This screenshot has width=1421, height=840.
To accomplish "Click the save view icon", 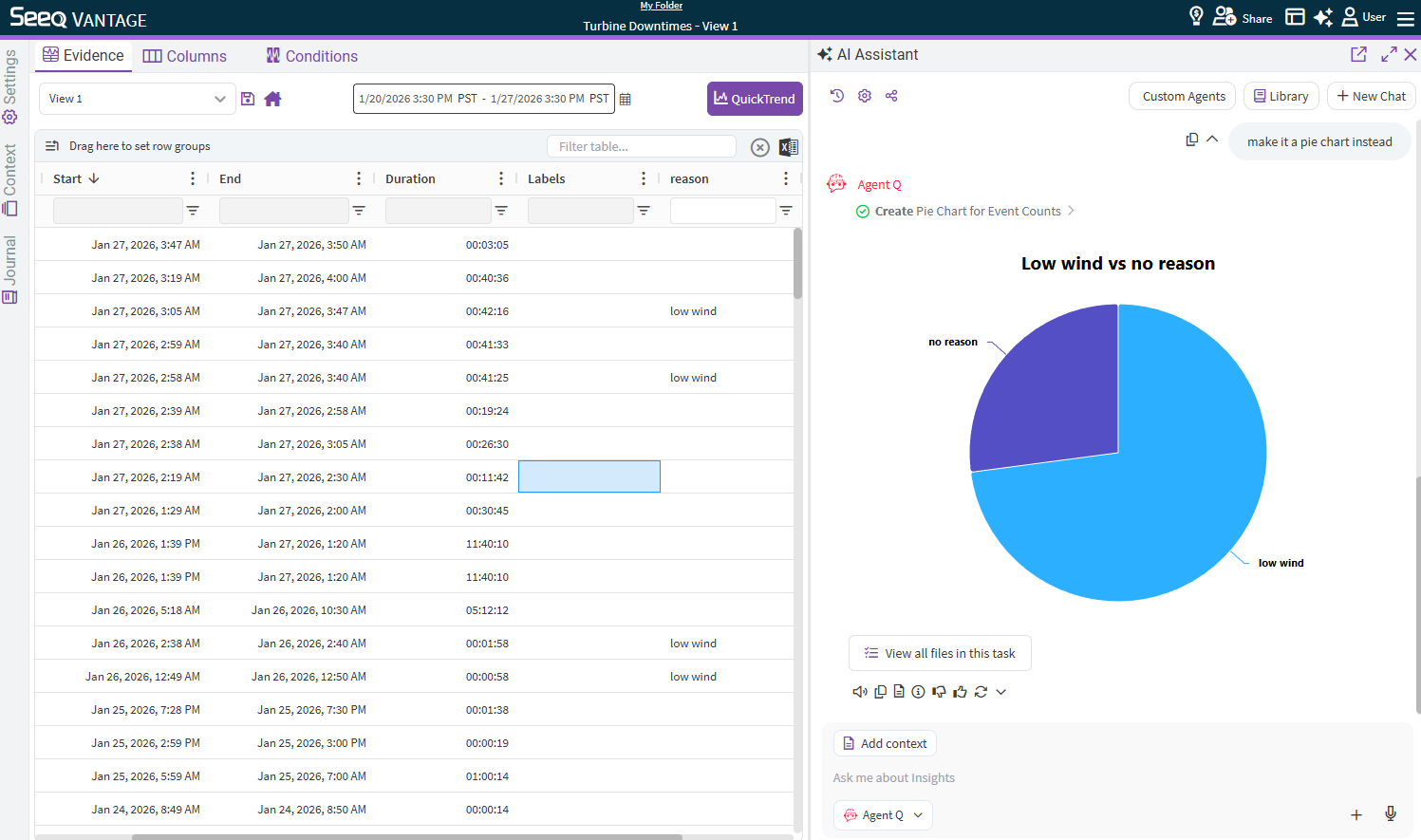I will 248,99.
